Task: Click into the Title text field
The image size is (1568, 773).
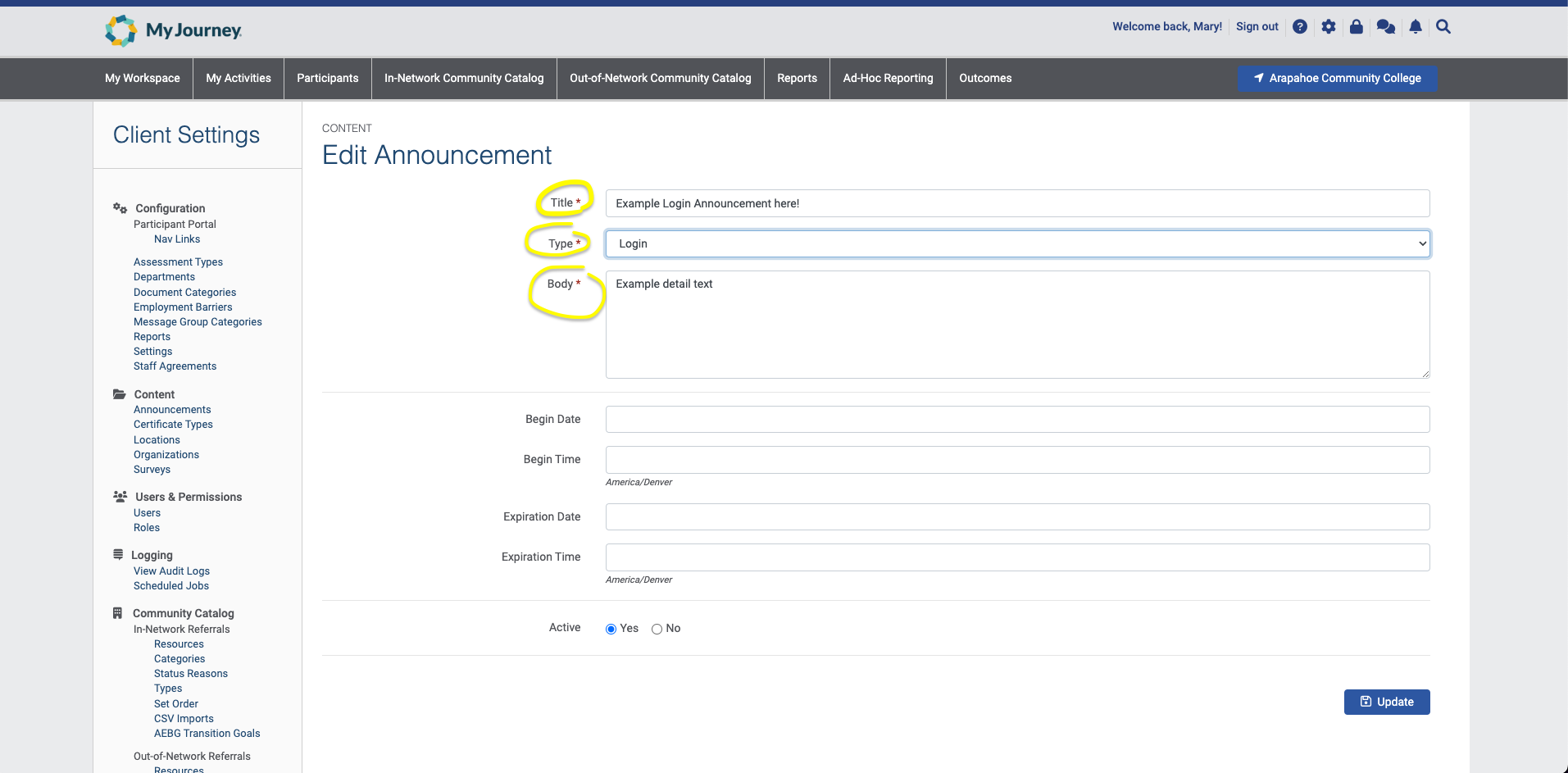Action: (x=1017, y=203)
